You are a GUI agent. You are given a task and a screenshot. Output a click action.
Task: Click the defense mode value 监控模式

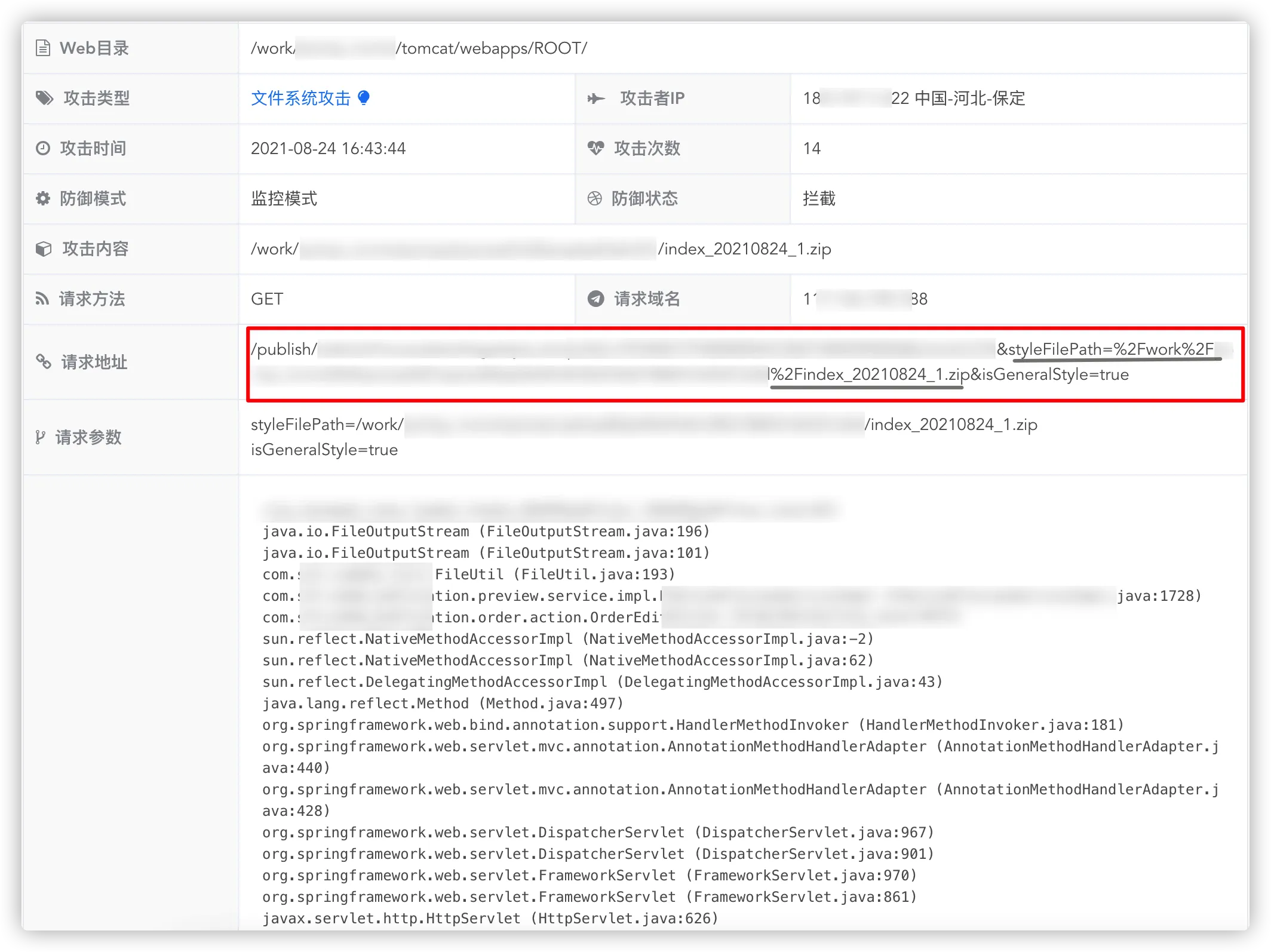click(x=284, y=198)
